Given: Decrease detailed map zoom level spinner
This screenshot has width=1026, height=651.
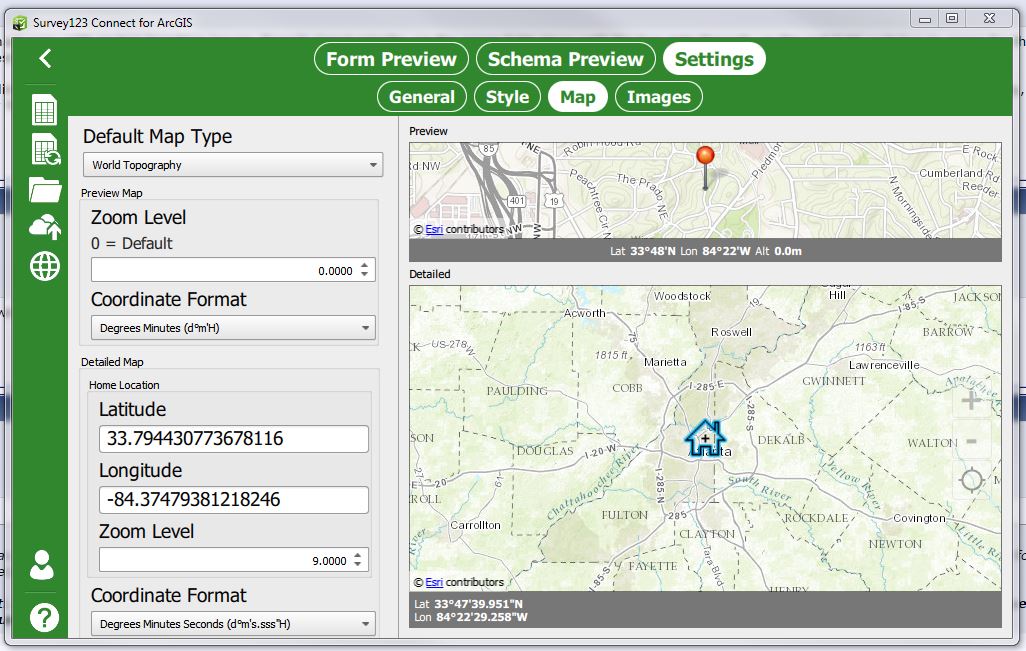Looking at the screenshot, I should point(357,565).
